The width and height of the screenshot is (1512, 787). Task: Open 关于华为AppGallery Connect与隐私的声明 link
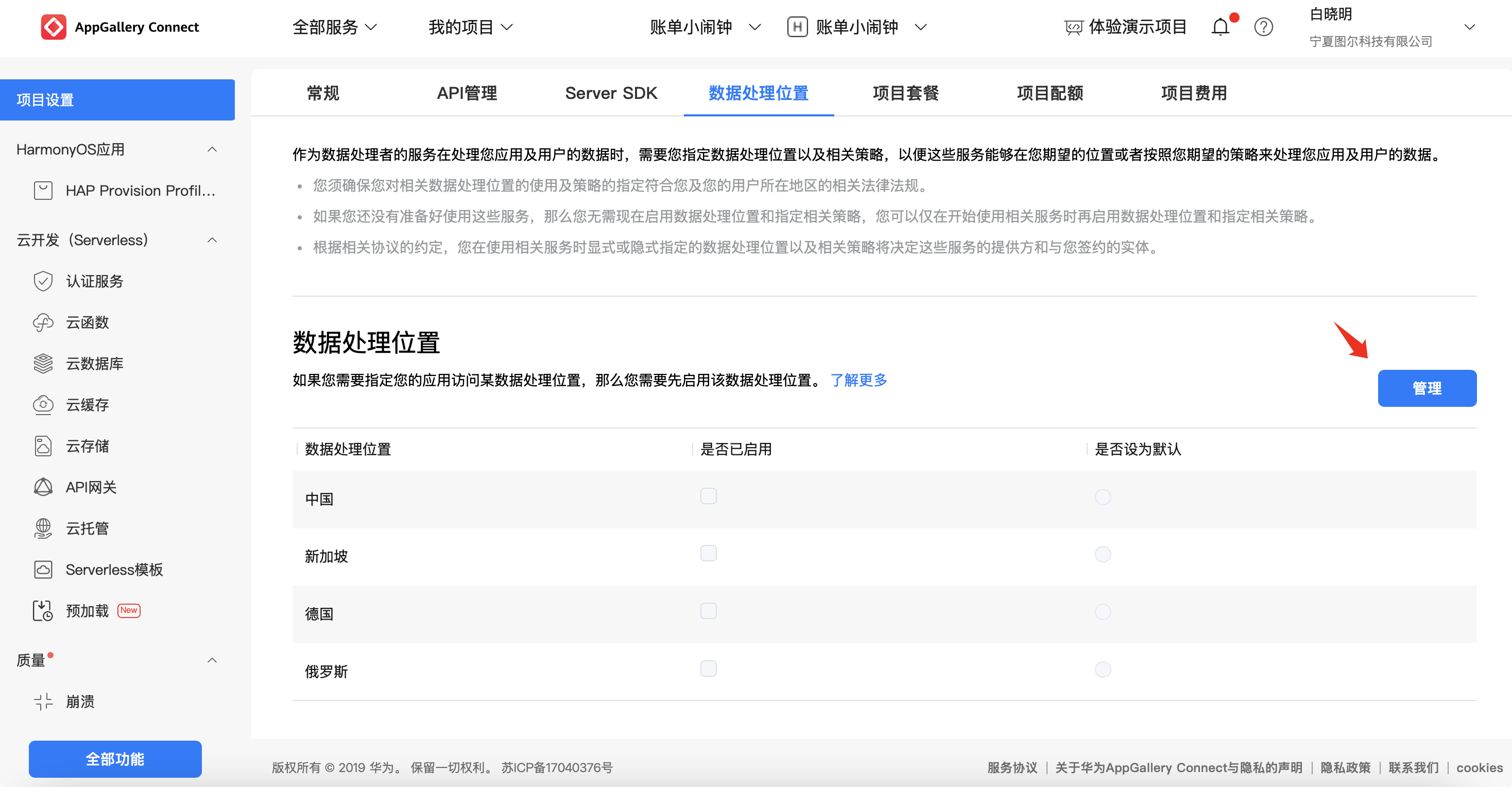[1179, 767]
